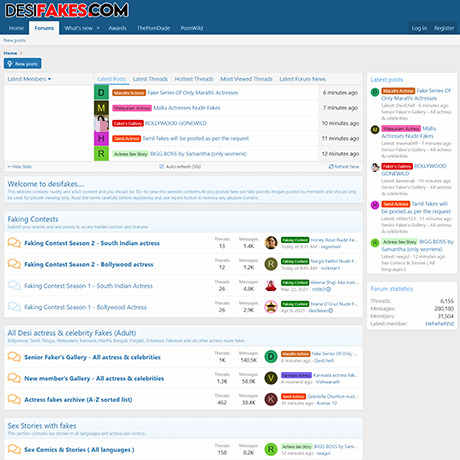Click the green R avatar in Latest Posts list
Viewport: 460px width, 460px height.
point(101,154)
